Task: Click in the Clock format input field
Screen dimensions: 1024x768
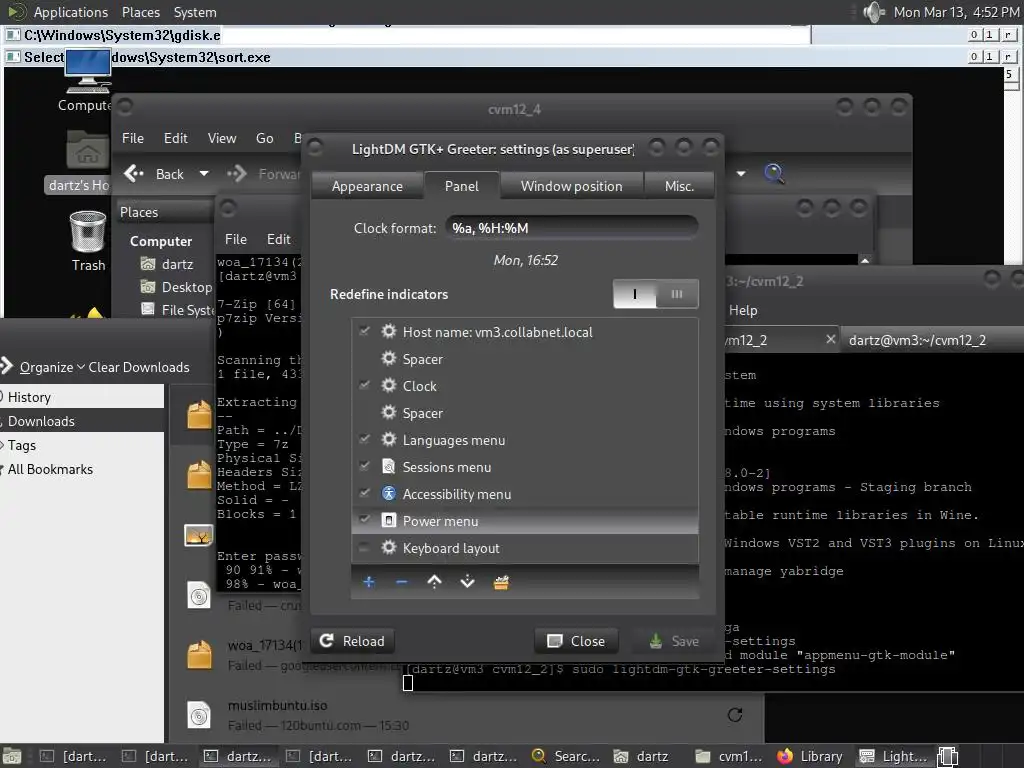Action: coord(571,228)
